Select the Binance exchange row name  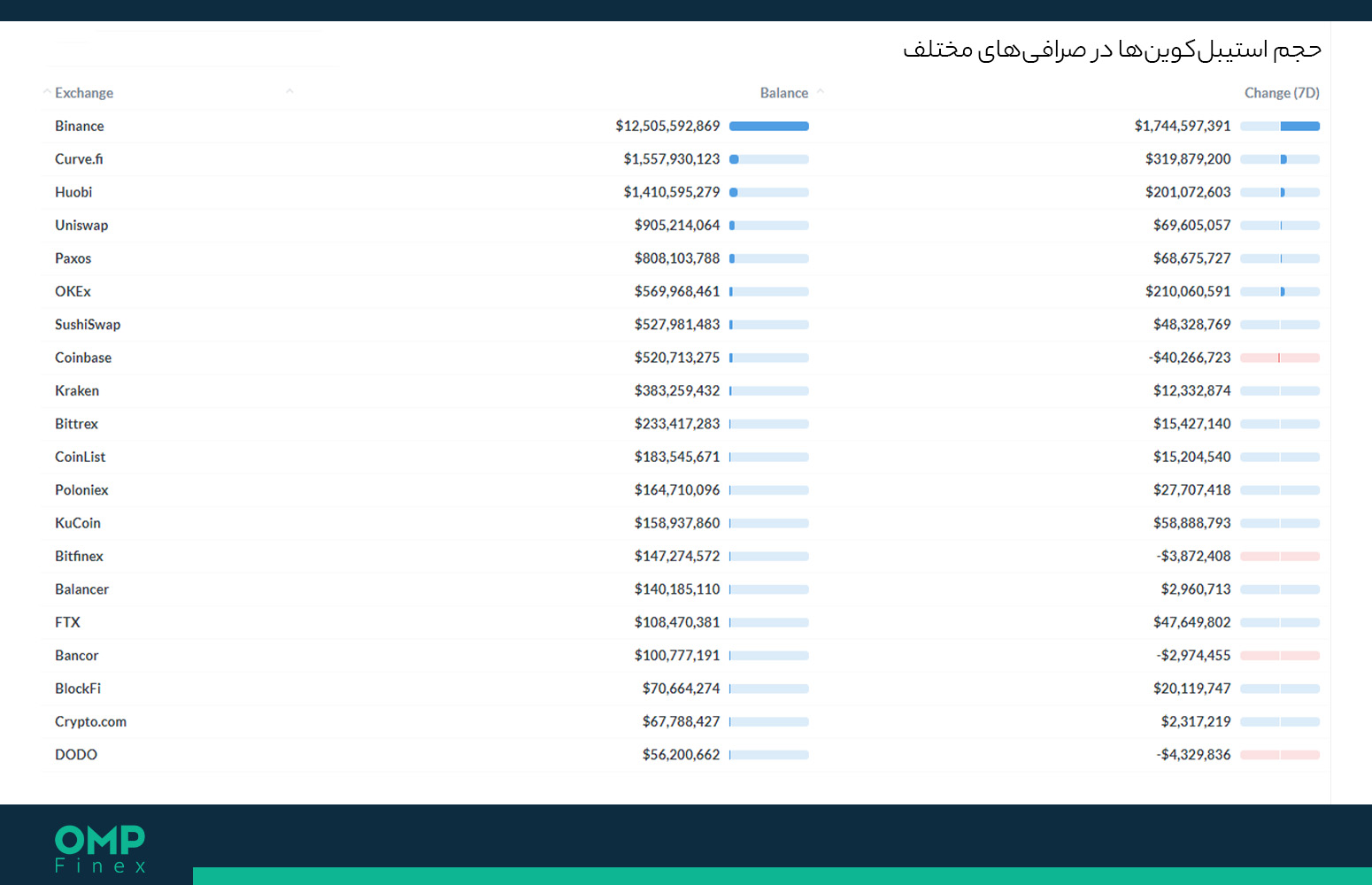click(x=80, y=127)
